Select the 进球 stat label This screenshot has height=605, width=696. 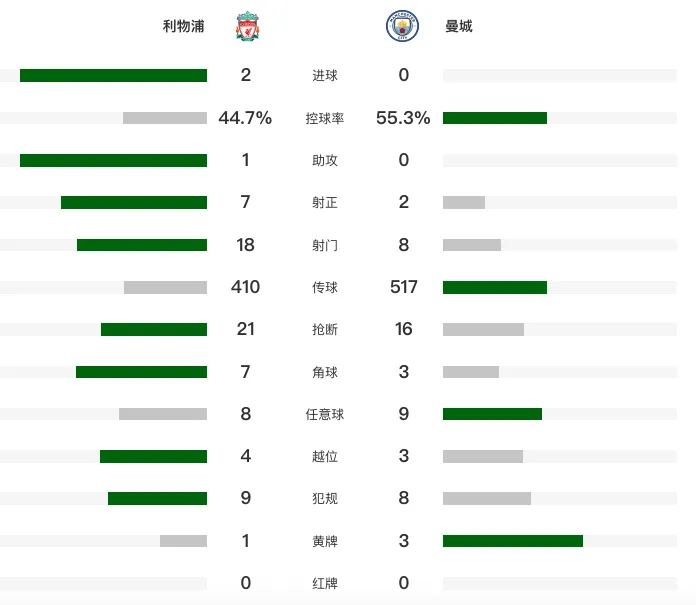(324, 75)
